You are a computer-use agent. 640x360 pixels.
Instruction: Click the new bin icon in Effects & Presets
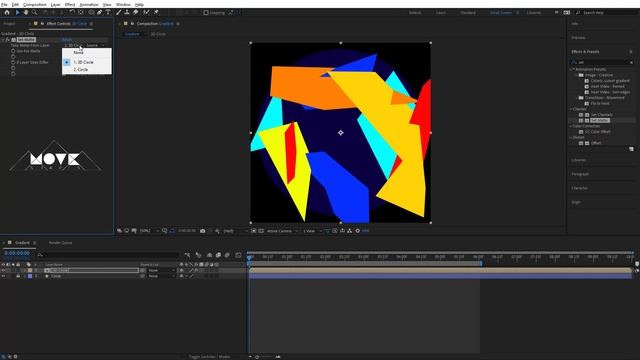click(x=631, y=149)
